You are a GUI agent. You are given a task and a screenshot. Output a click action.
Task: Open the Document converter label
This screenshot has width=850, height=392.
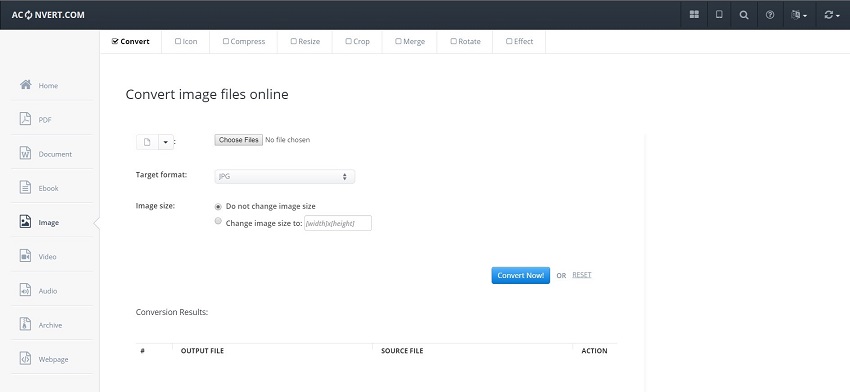(x=55, y=154)
